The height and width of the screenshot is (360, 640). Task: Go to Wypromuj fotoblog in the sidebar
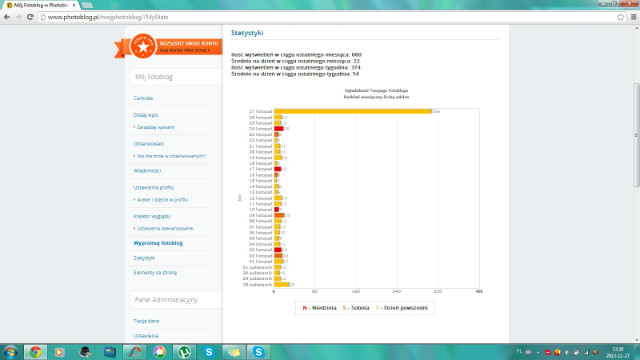click(x=158, y=243)
